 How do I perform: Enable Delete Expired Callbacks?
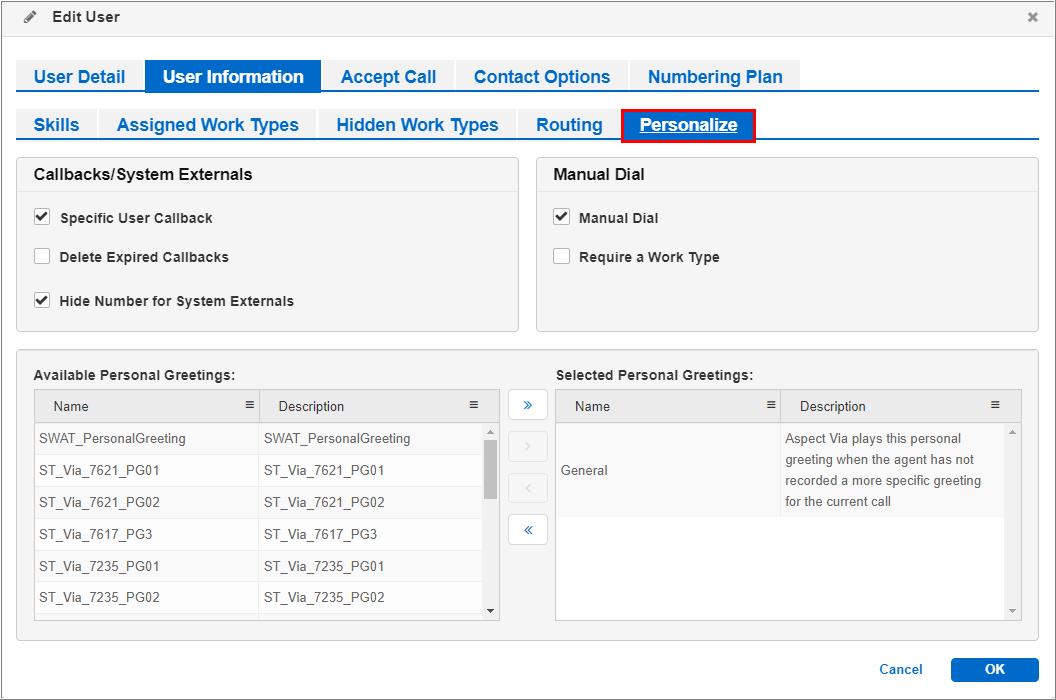(x=41, y=256)
